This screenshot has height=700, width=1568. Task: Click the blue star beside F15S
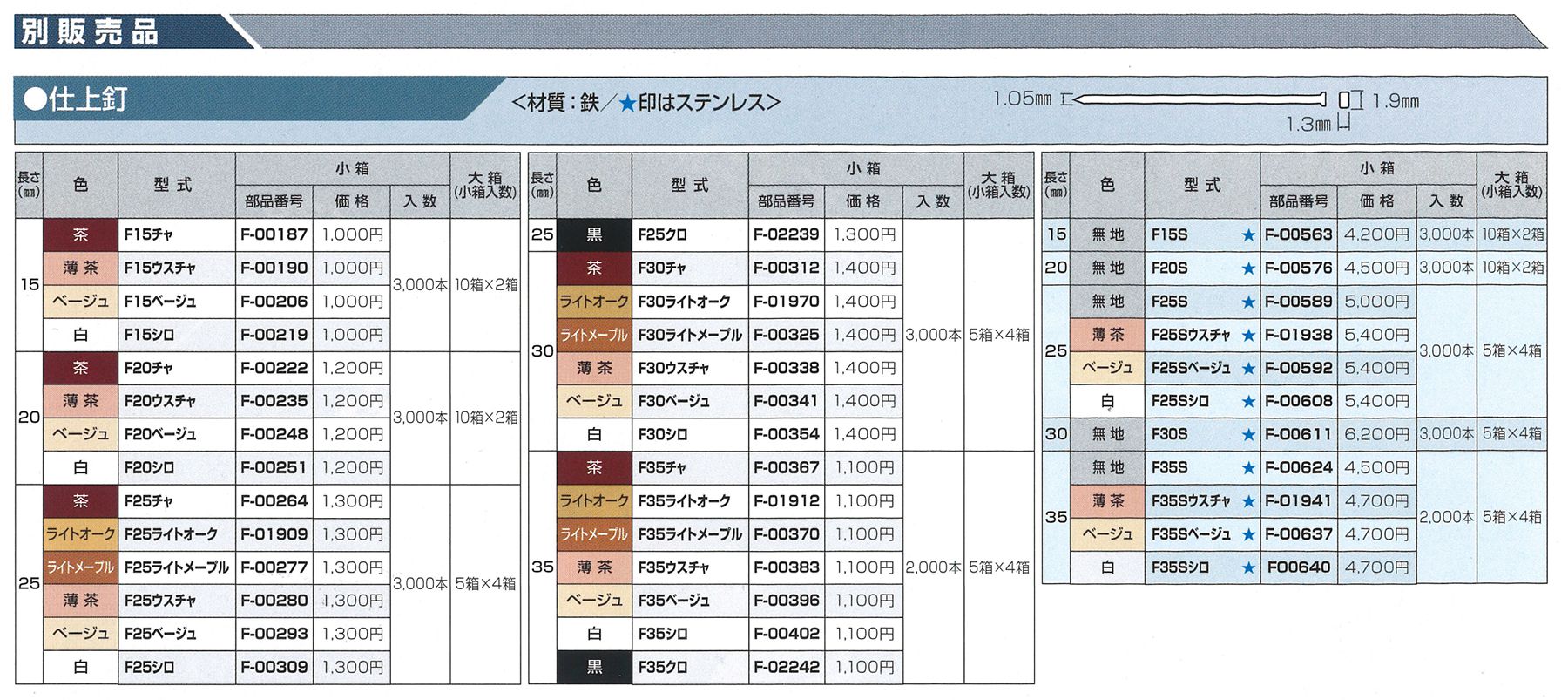click(1248, 235)
